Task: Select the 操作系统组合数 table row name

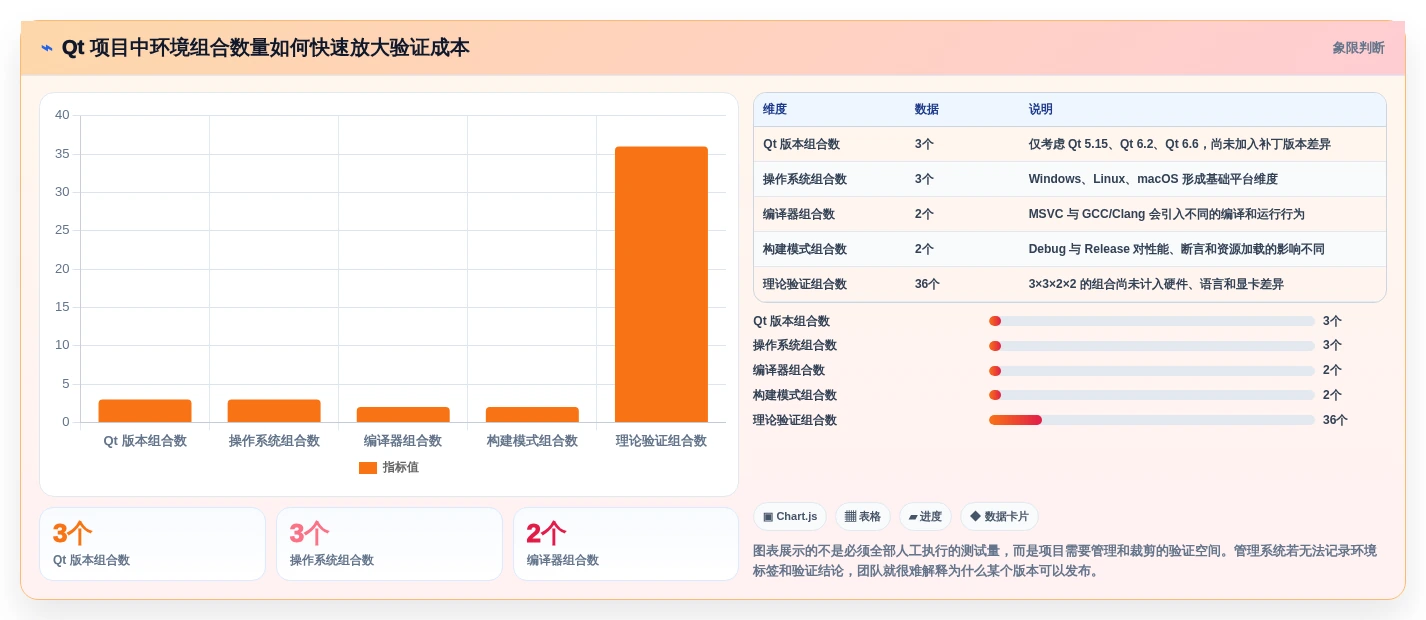Action: pos(805,179)
